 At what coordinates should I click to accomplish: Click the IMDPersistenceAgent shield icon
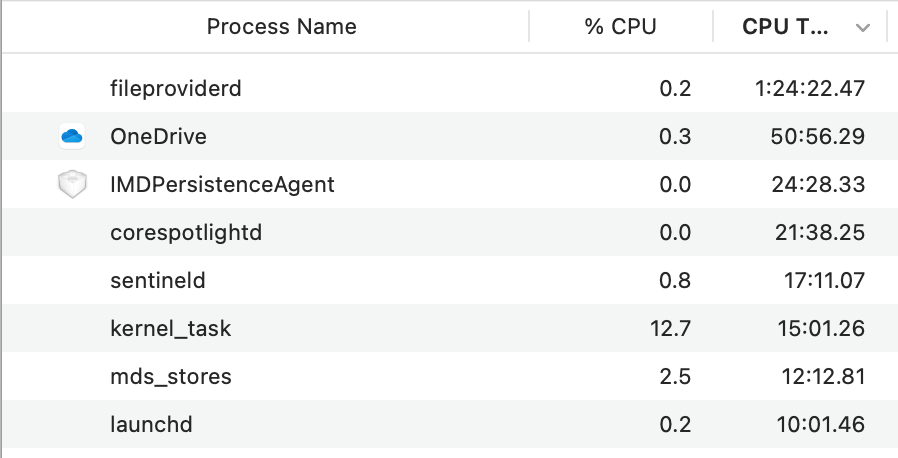pyautogui.click(x=72, y=184)
